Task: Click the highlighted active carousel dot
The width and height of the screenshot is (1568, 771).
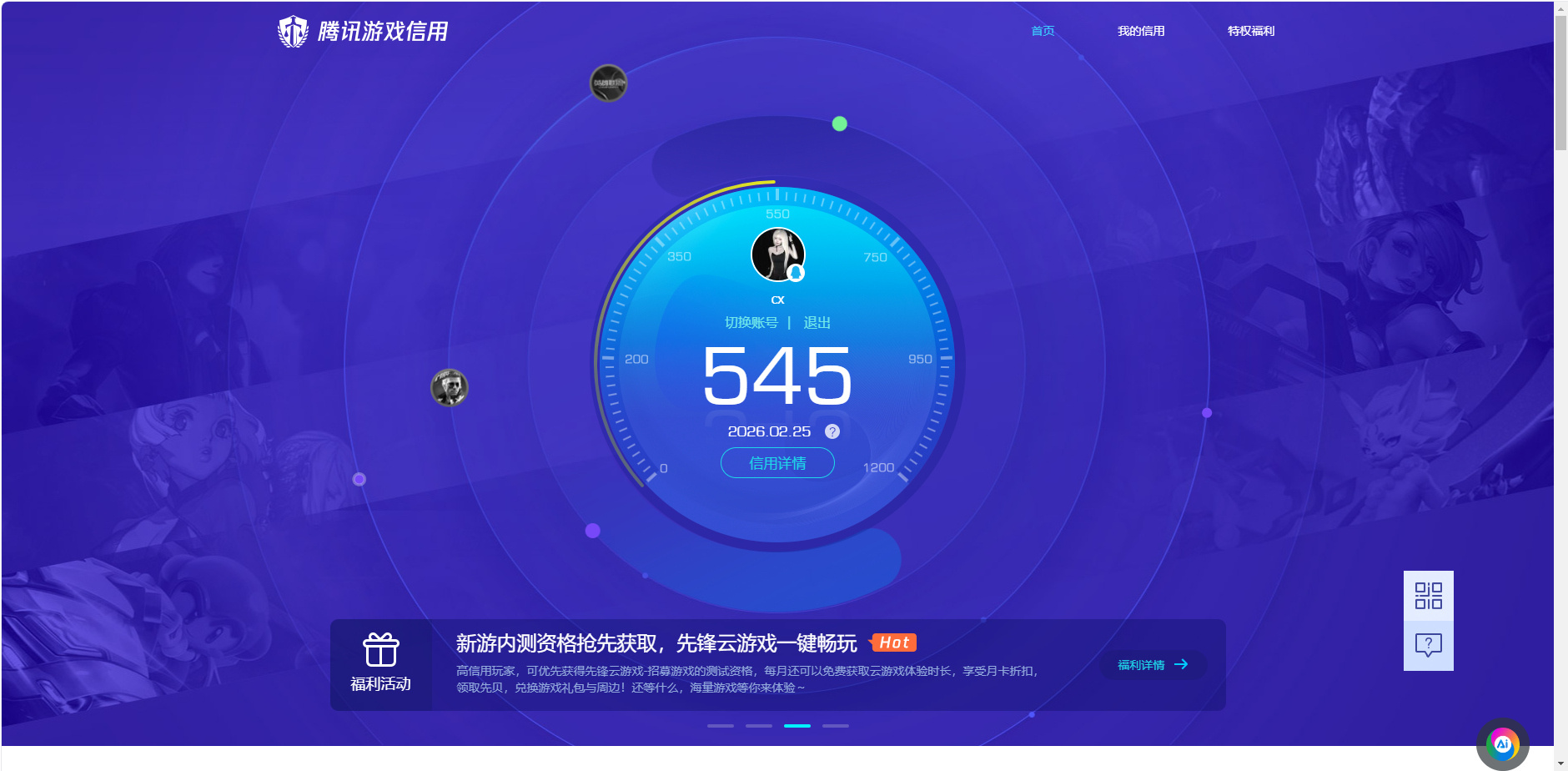Action: click(798, 726)
